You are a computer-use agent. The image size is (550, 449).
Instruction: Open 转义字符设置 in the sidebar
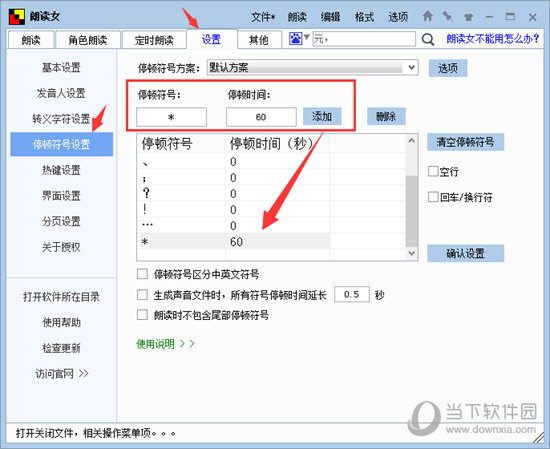(61, 119)
